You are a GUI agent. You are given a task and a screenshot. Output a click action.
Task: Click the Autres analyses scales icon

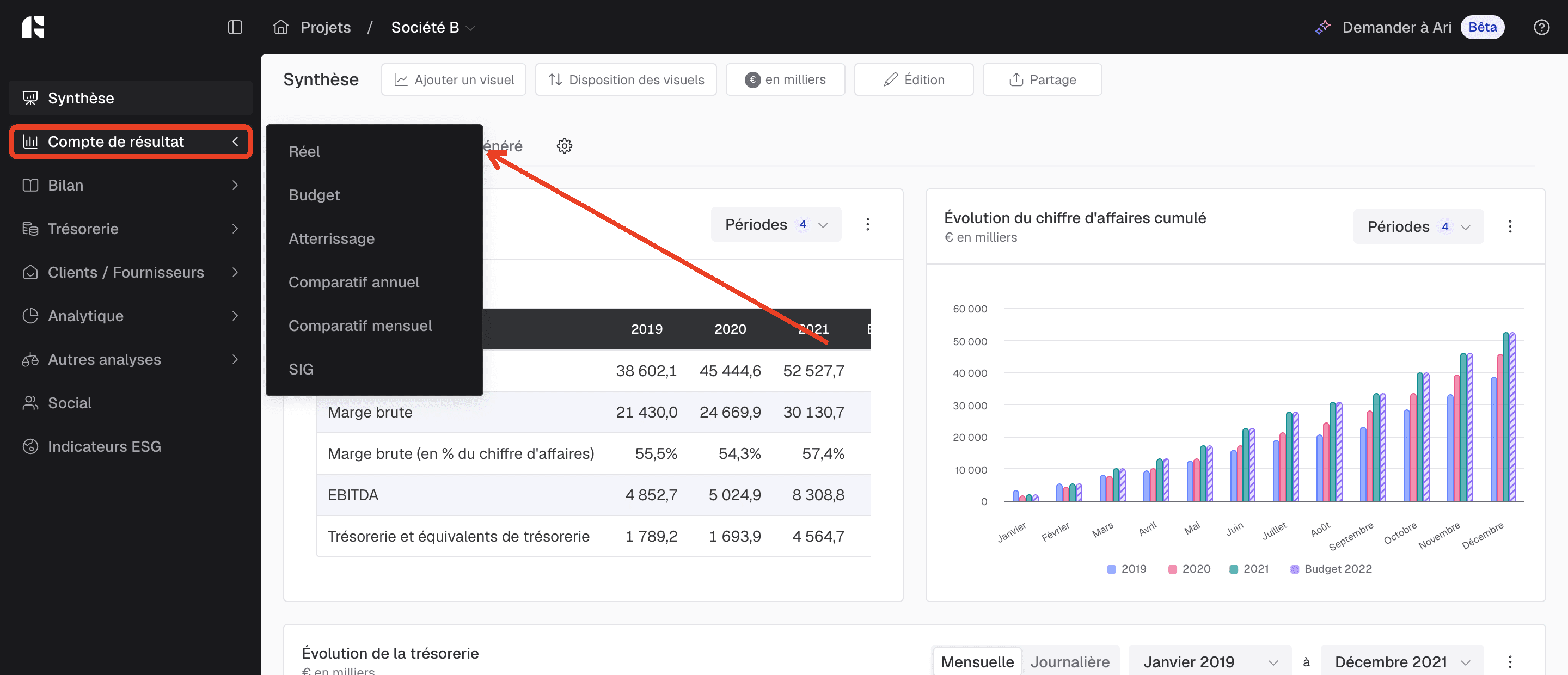click(x=30, y=360)
